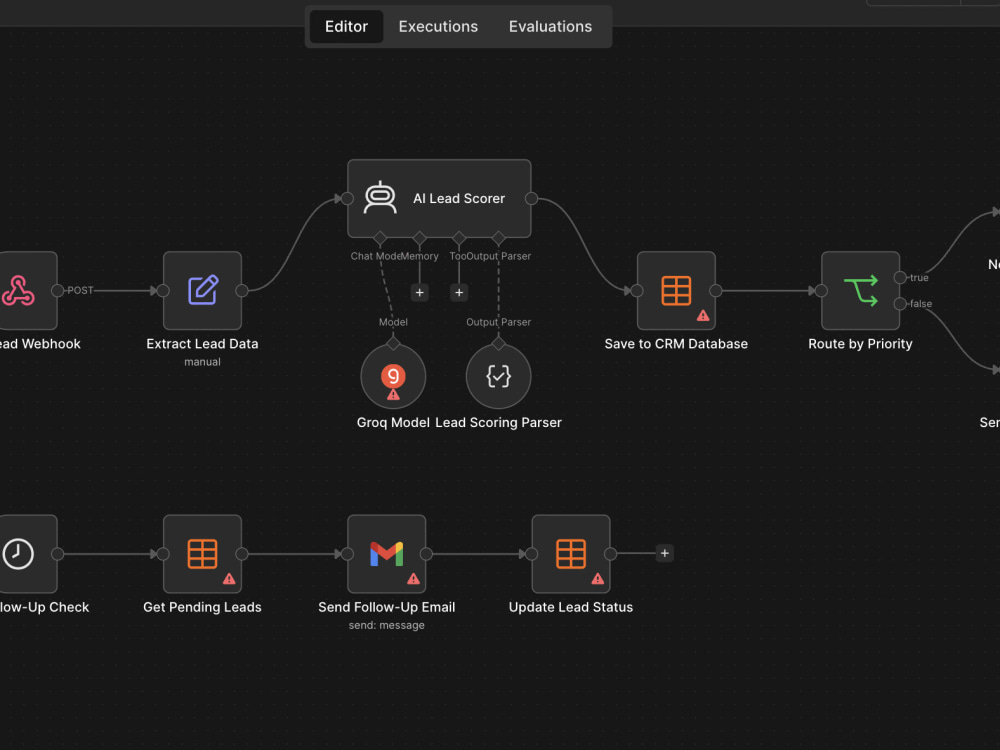Click the 'send: message' subtitle text
Screen dimensions: 1000x750
coord(386,626)
